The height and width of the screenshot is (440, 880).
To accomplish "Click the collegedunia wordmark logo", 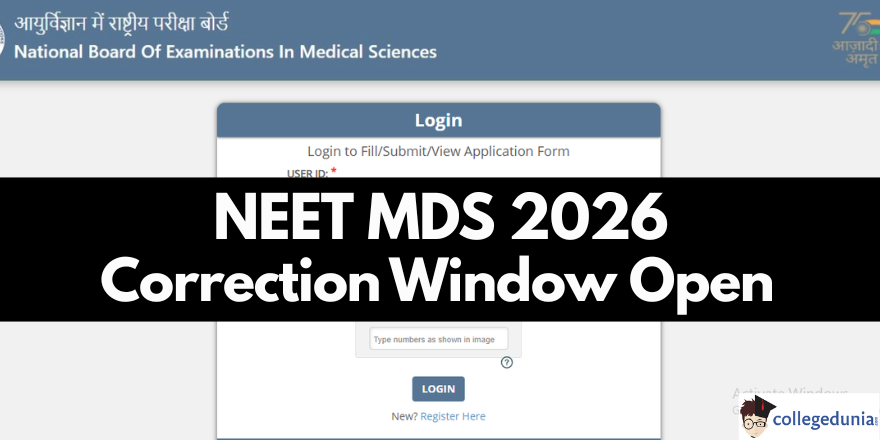I will (825, 419).
